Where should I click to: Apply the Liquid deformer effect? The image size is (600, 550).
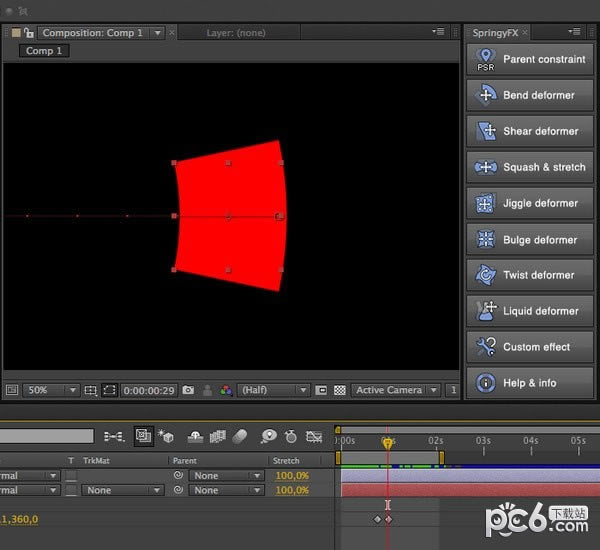[x=530, y=311]
